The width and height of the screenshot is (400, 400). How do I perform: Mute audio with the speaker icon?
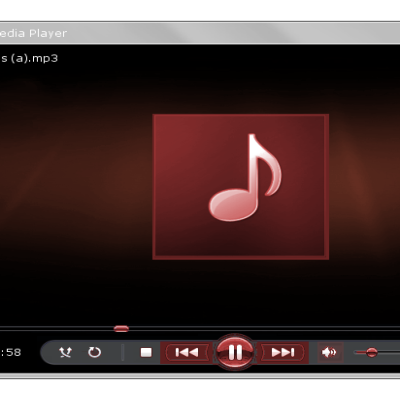pos(329,352)
